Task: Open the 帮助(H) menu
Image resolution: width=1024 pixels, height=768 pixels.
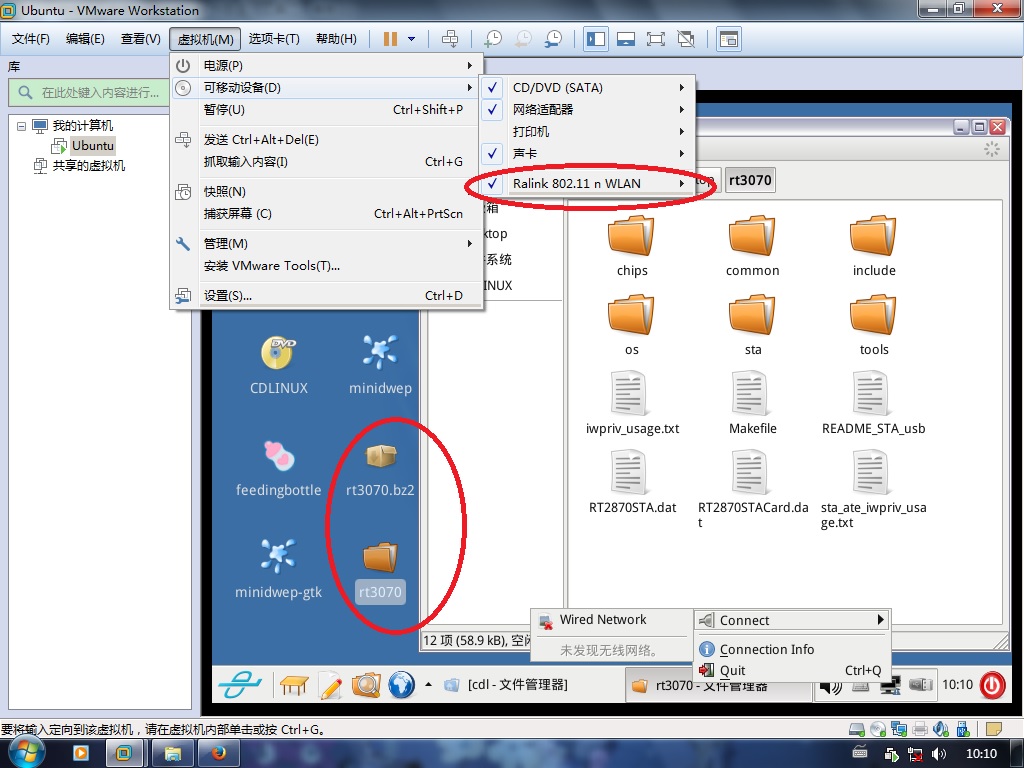Action: [x=336, y=39]
